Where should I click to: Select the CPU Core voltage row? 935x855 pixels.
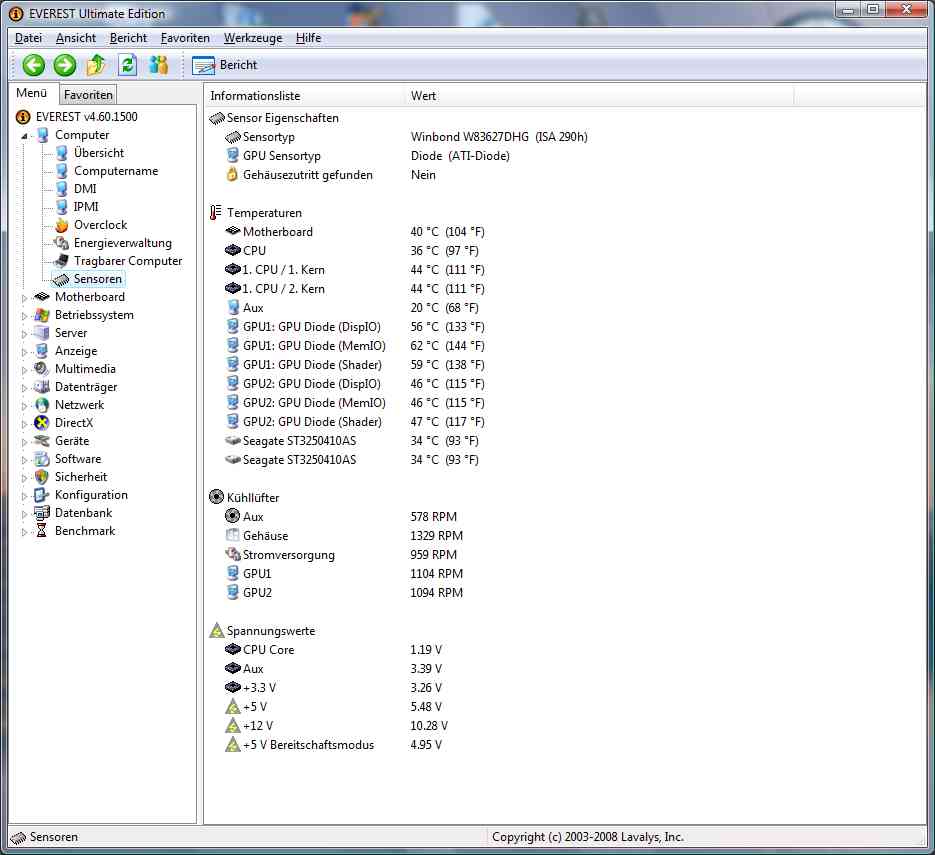pyautogui.click(x=333, y=650)
